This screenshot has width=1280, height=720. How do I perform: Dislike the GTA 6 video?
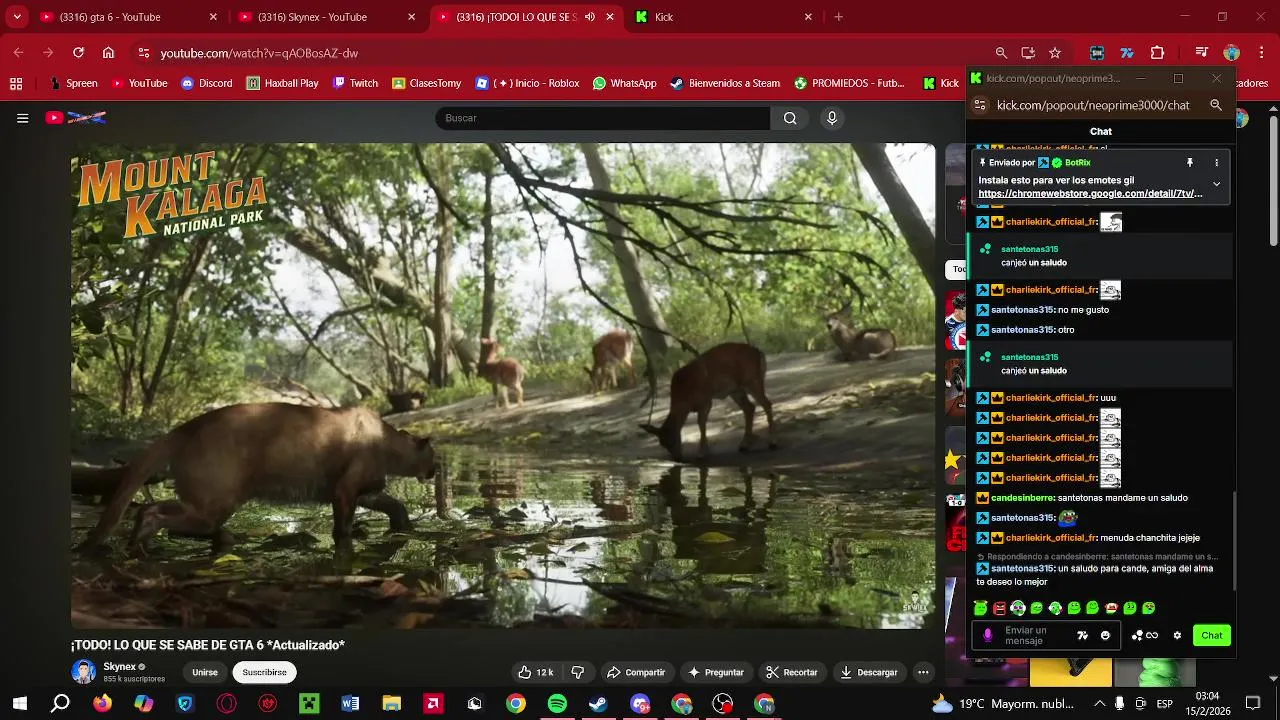coord(577,672)
